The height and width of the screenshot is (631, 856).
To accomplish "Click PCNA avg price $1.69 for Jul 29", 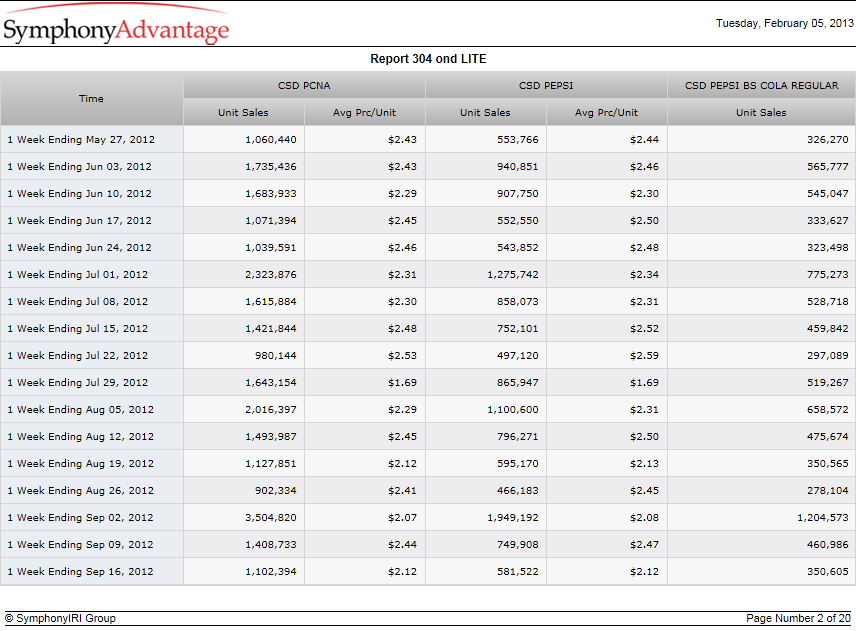I will (402, 383).
